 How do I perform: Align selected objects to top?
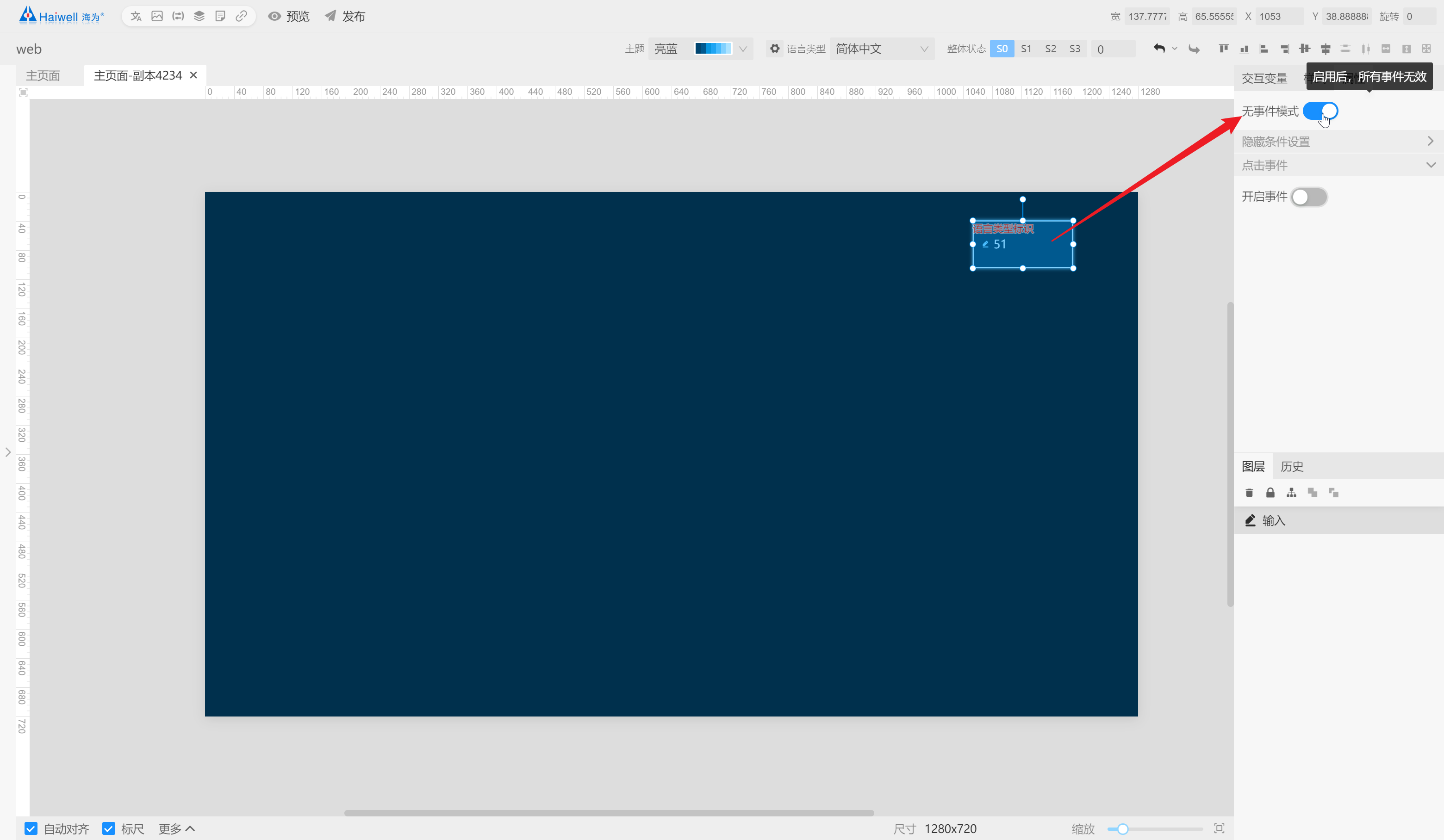pos(1223,49)
